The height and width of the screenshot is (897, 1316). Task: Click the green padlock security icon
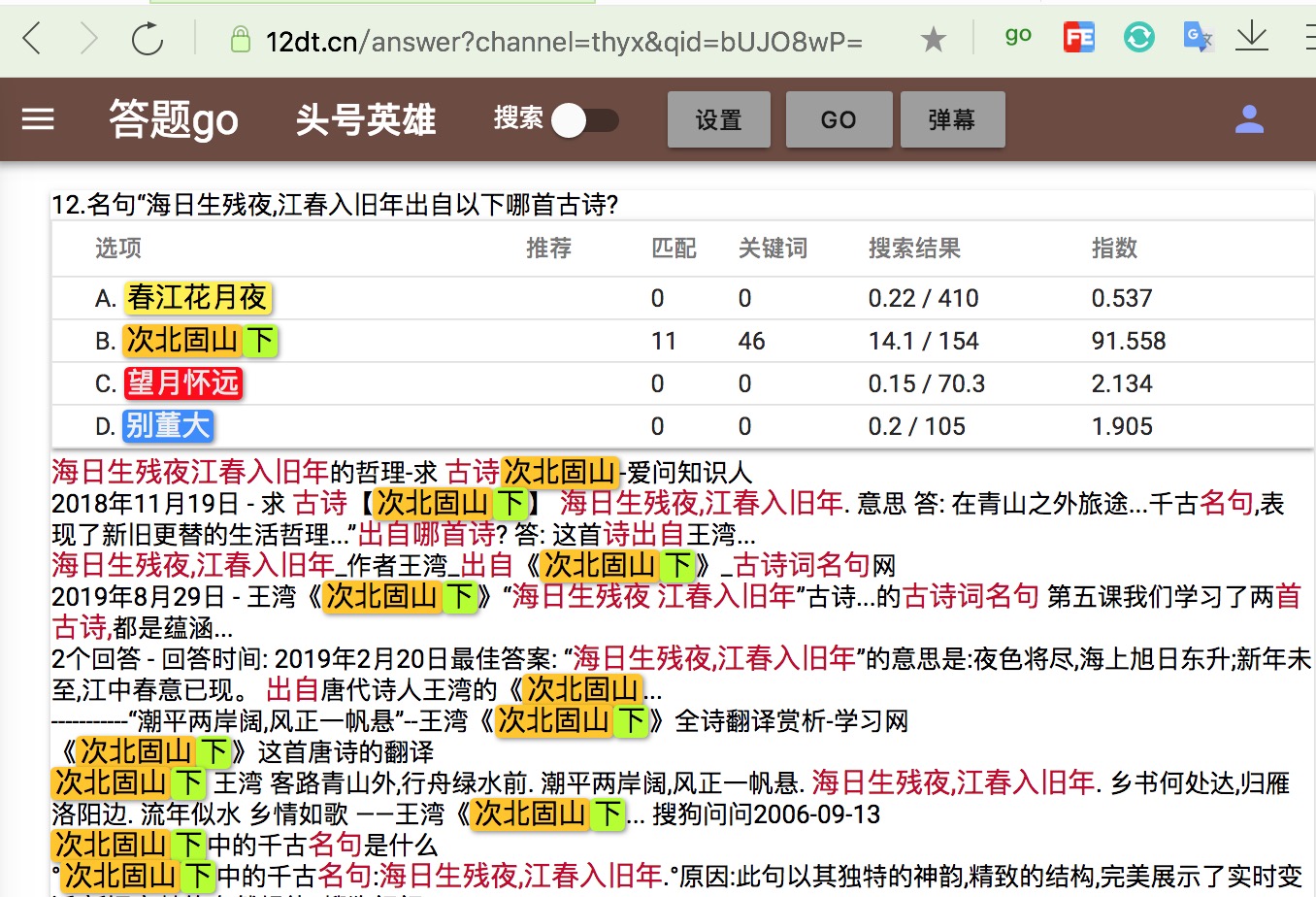tap(240, 40)
